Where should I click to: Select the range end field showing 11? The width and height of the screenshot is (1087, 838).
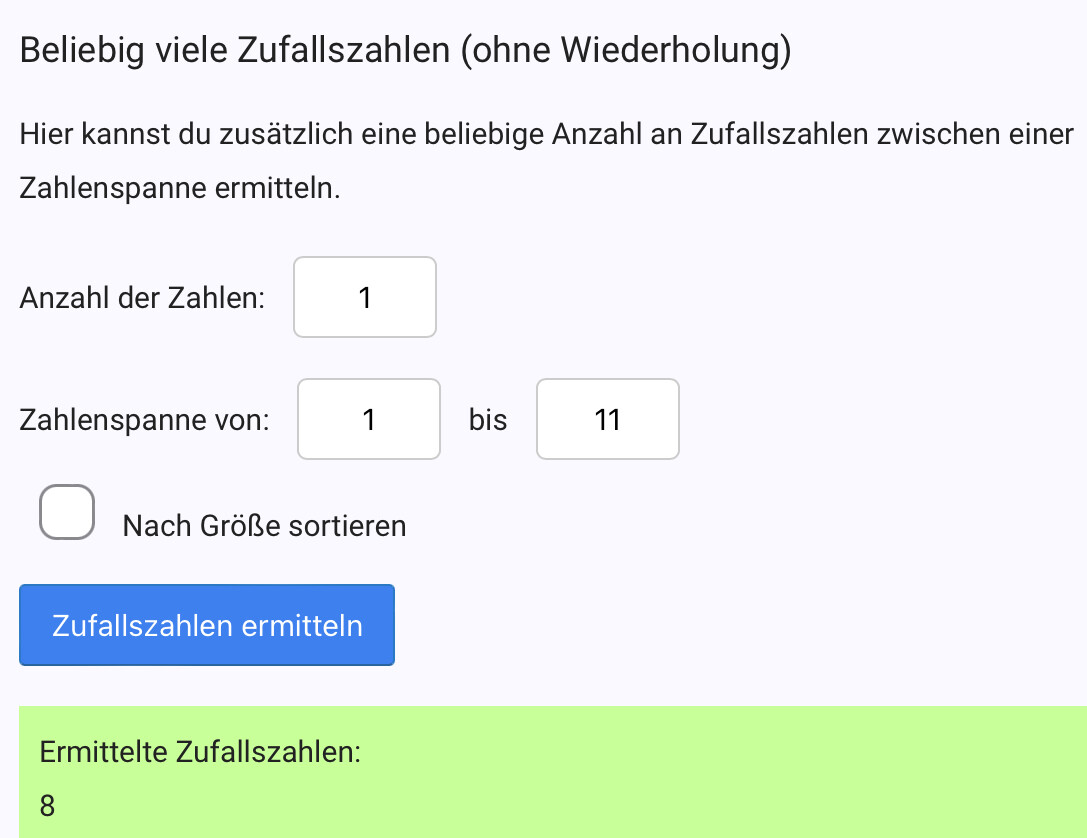point(608,420)
